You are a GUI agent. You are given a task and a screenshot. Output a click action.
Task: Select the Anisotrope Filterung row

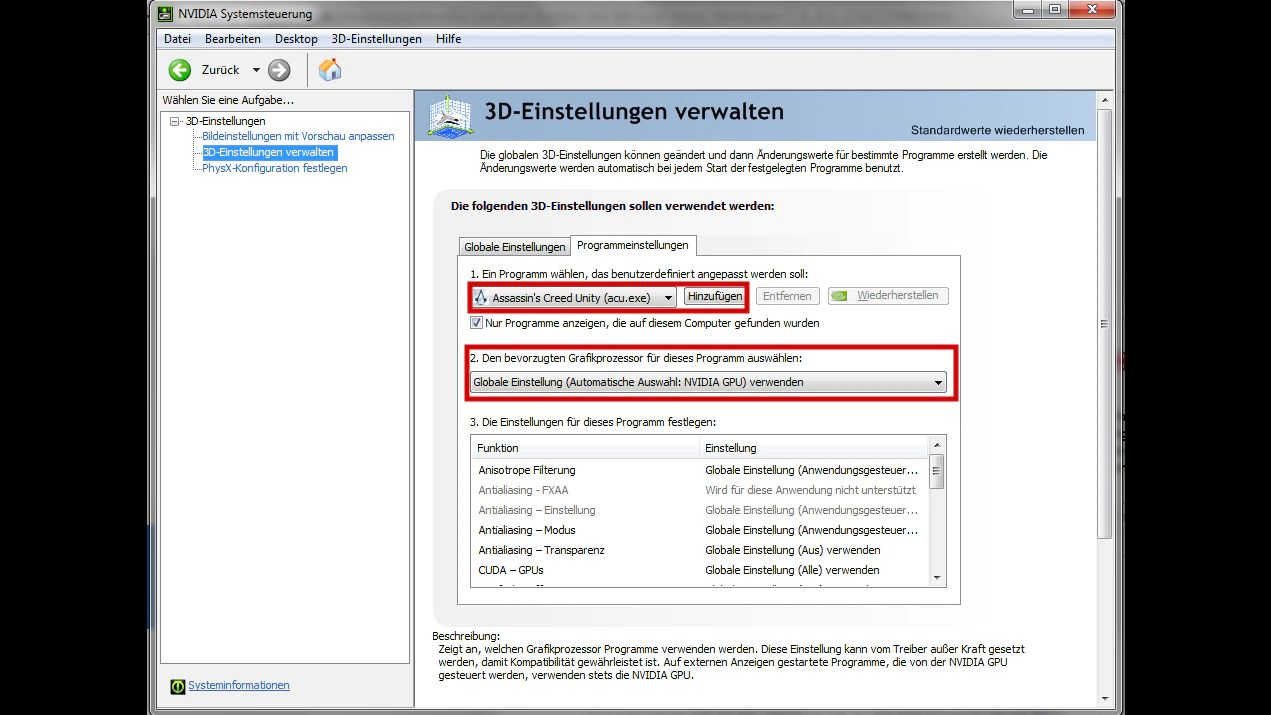coord(699,470)
